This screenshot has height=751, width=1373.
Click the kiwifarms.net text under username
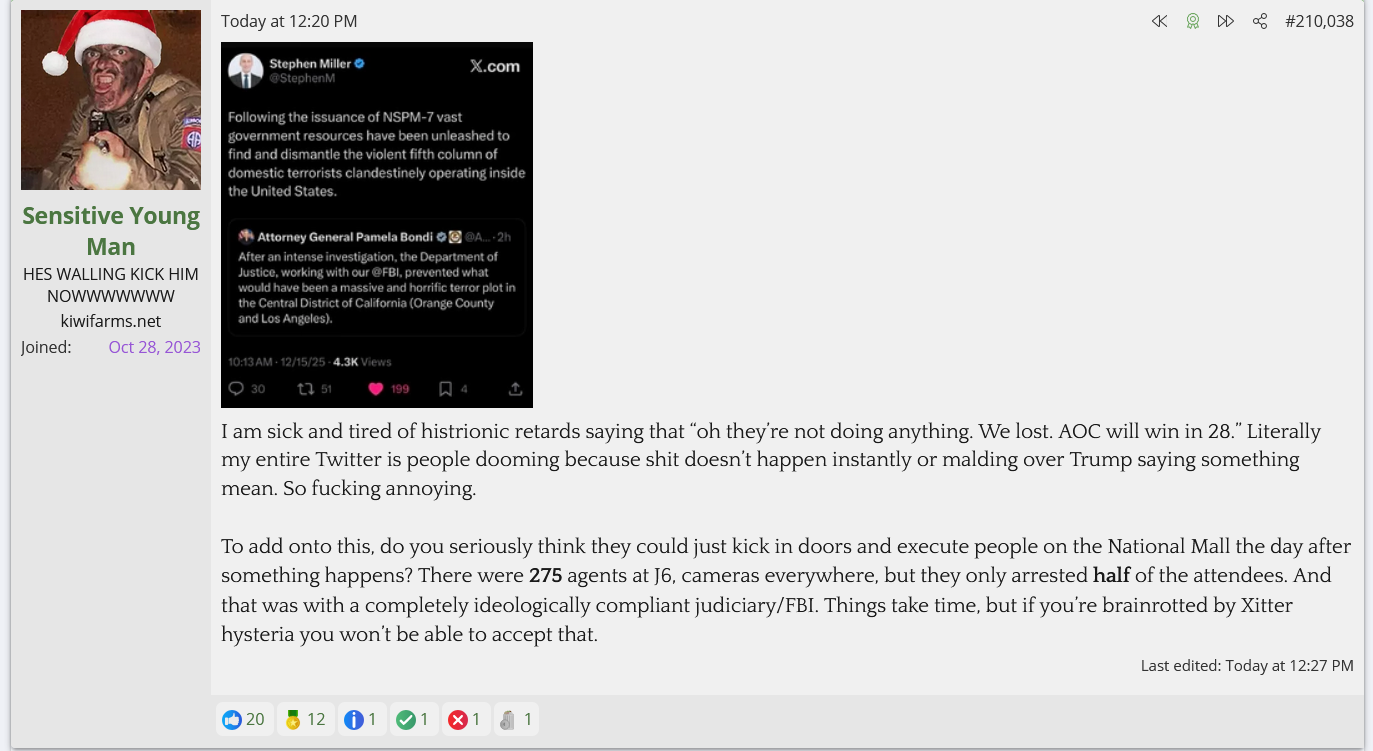(111, 321)
